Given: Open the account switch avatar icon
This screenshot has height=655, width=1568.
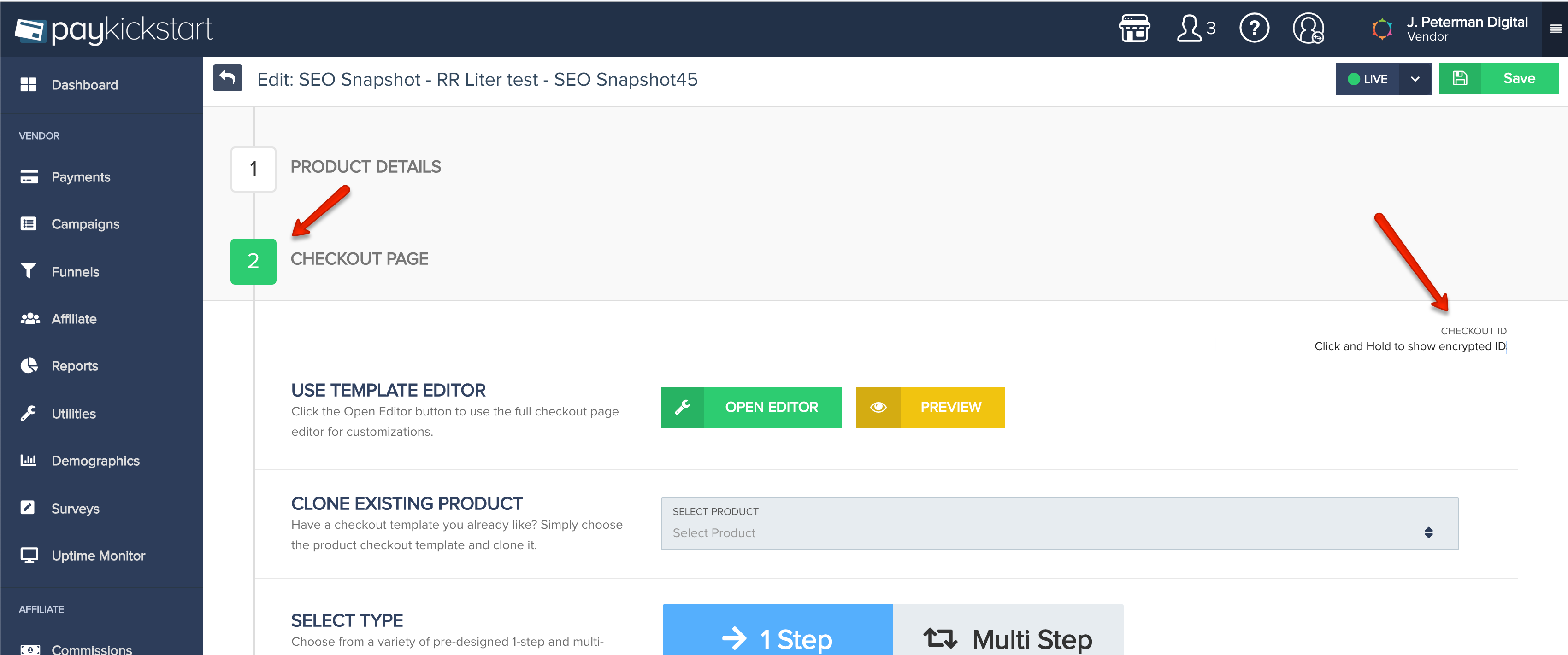Looking at the screenshot, I should (1308, 29).
